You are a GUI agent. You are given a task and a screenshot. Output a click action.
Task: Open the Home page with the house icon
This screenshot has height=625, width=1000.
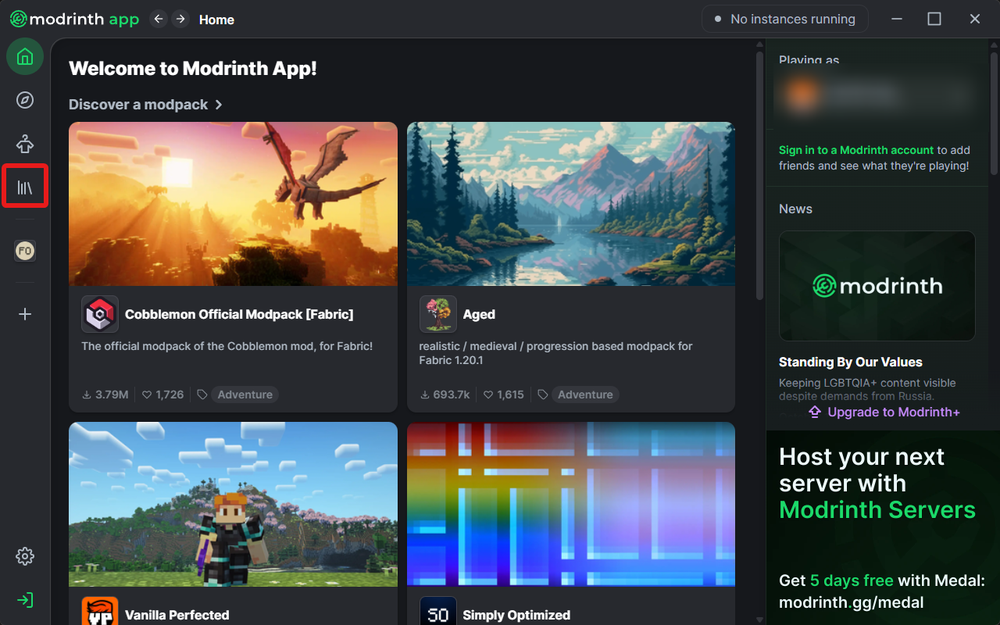tap(24, 56)
